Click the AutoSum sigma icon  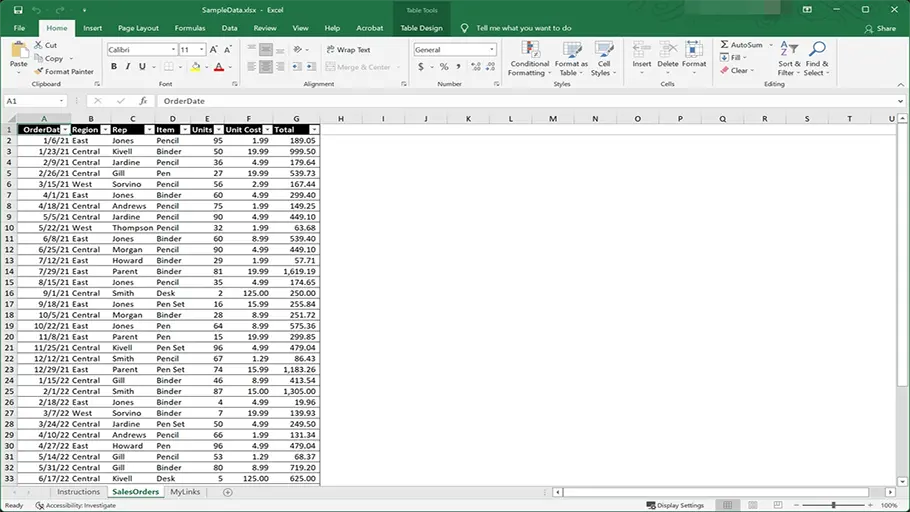click(724, 45)
